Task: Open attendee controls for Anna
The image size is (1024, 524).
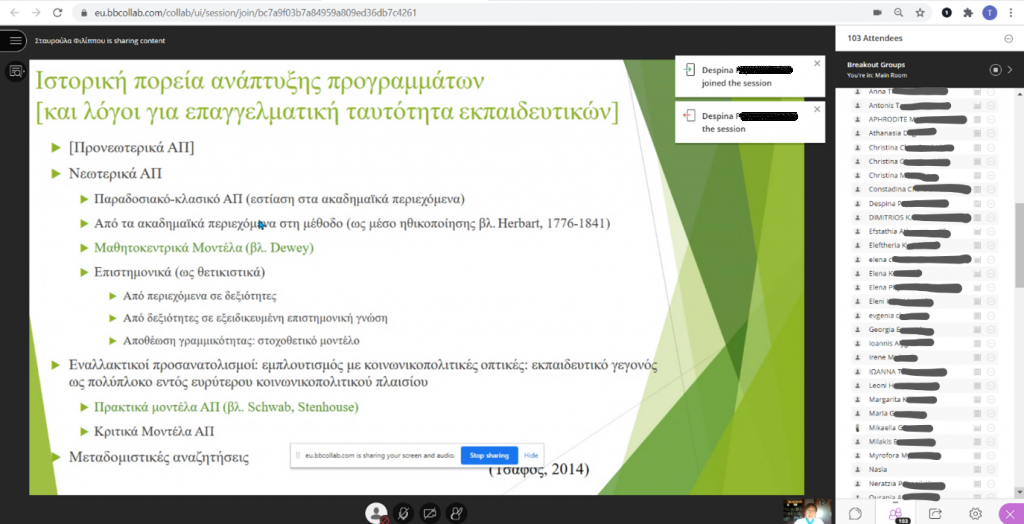Action: point(991,92)
